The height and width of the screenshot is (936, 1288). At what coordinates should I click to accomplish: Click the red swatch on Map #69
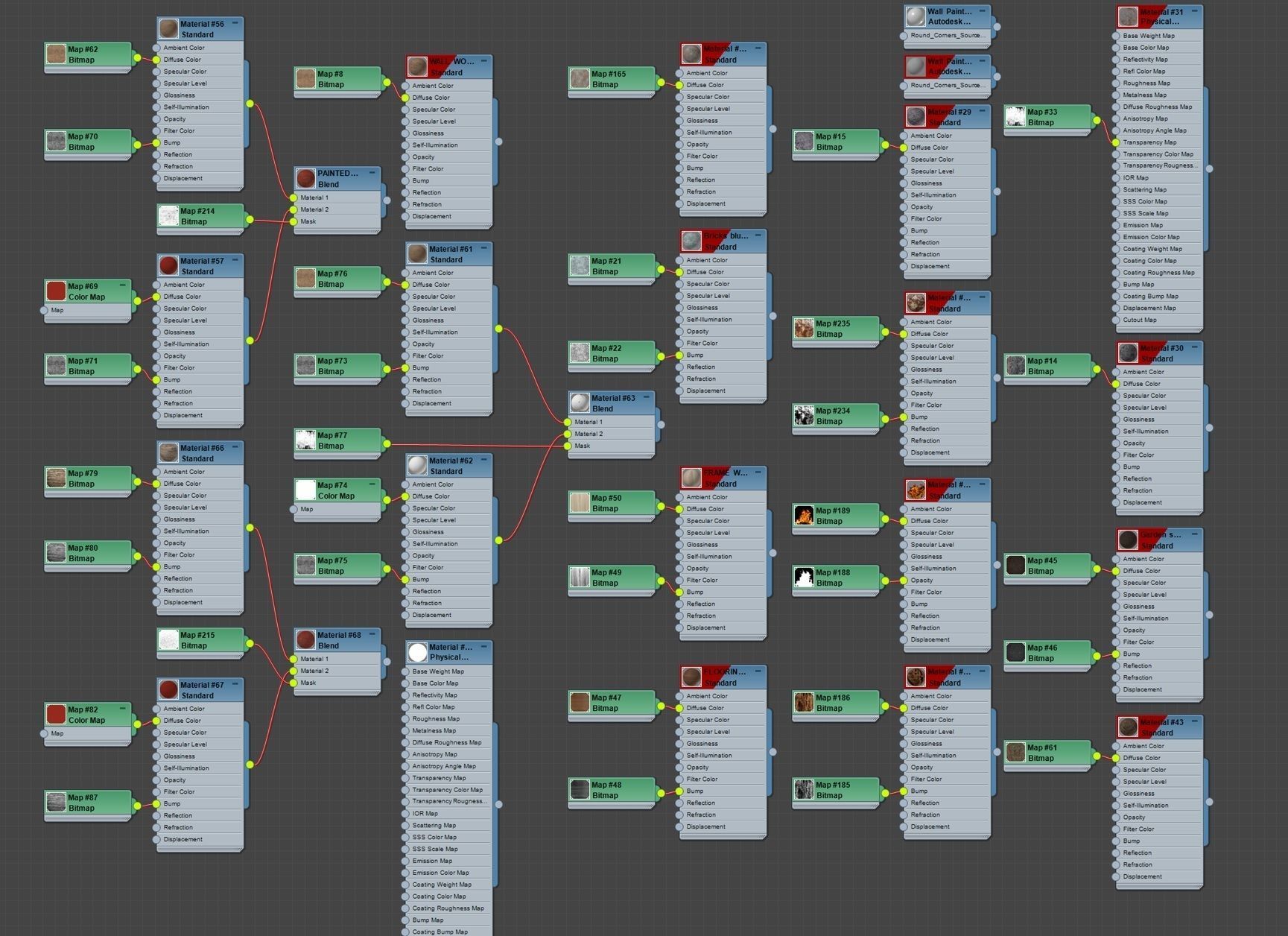(56, 291)
